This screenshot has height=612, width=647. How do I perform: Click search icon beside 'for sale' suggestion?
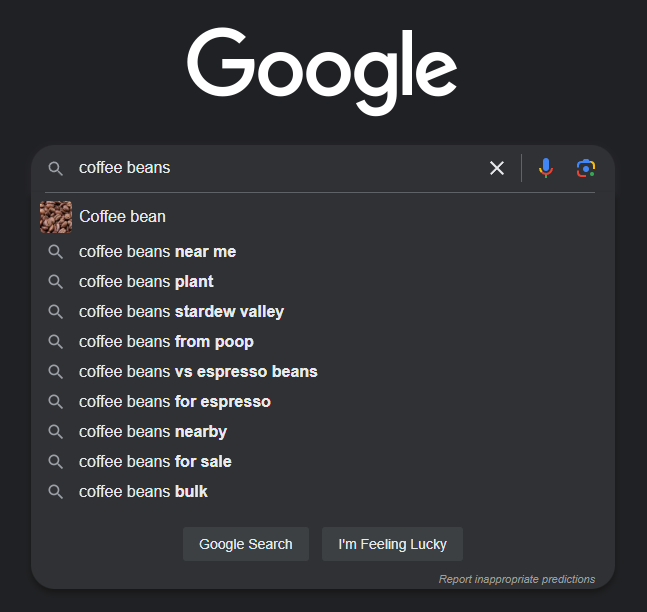pyautogui.click(x=56, y=462)
